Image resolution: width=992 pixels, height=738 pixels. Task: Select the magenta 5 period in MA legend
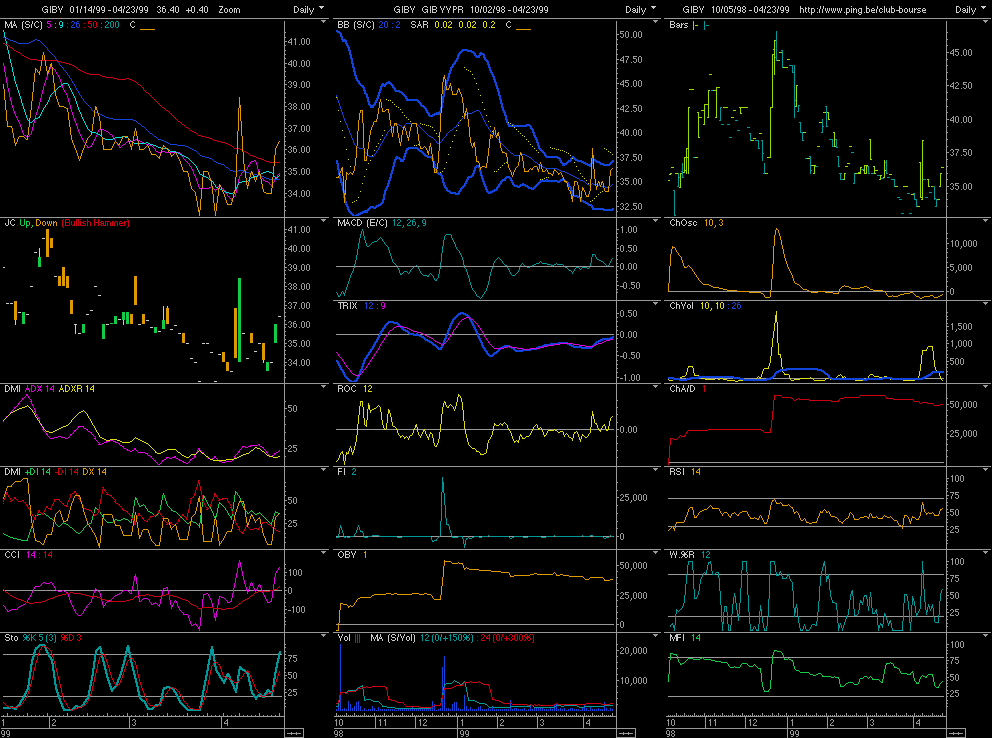click(49, 25)
